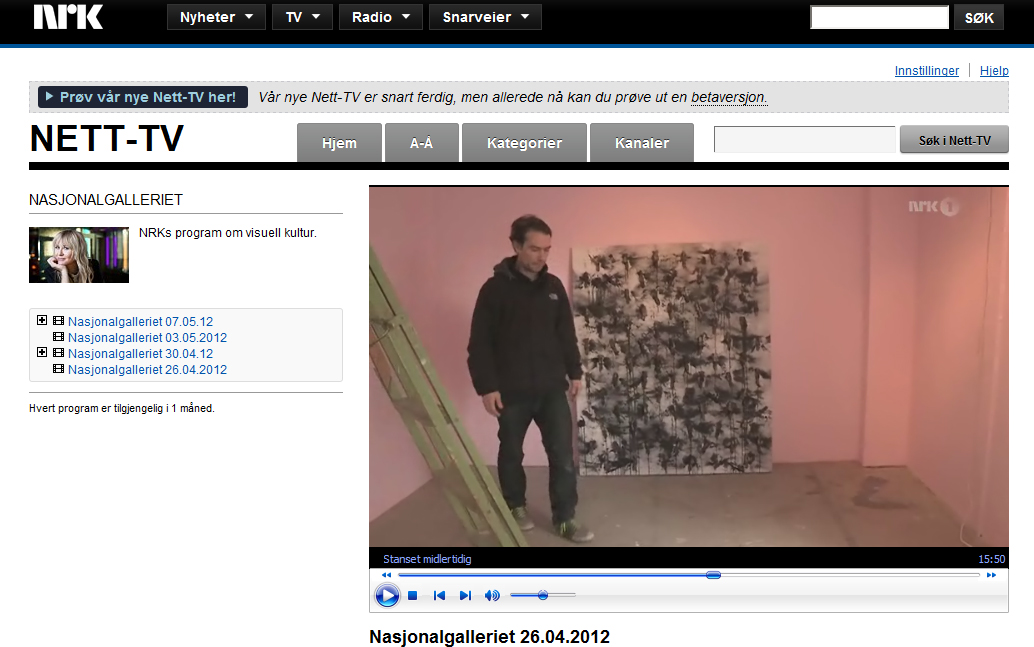Open the Hjelp link
1034x647 pixels.
(x=994, y=71)
